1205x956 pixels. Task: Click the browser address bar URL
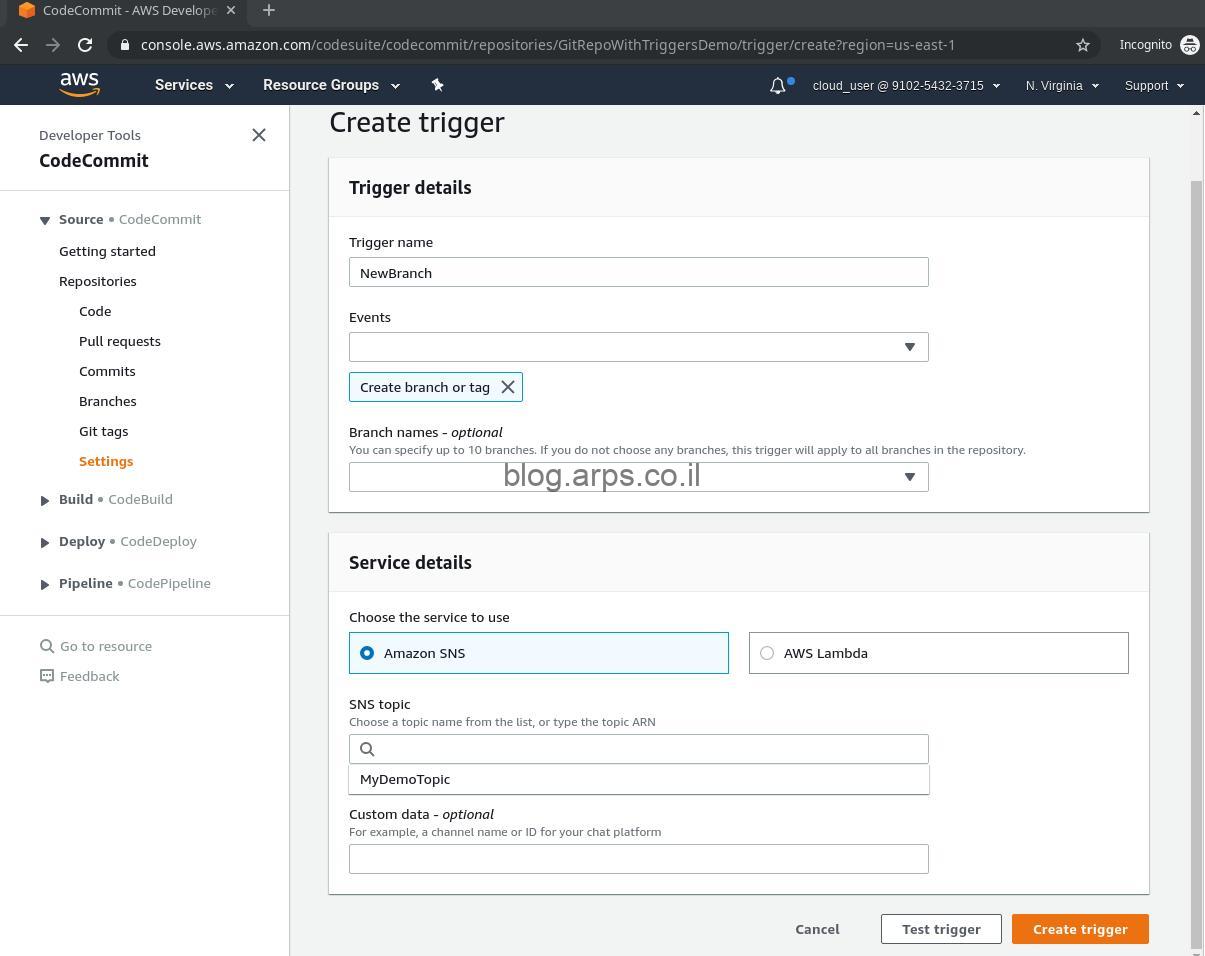[548, 45]
